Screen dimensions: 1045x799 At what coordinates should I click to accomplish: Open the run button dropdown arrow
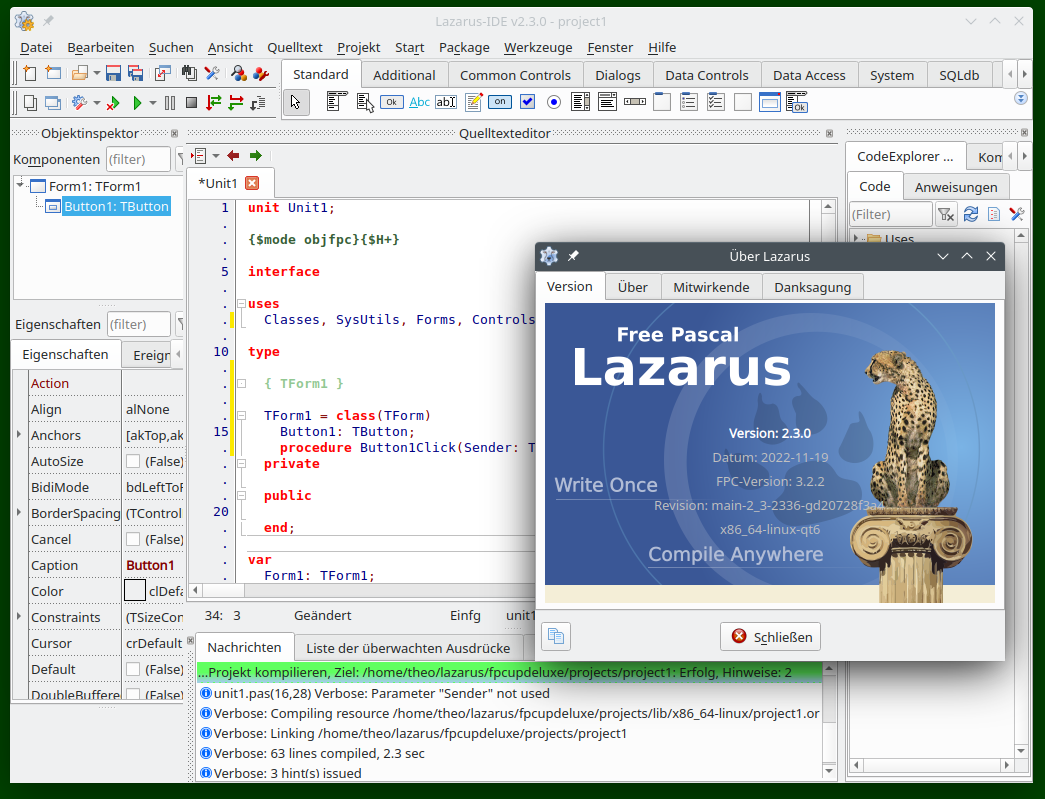(x=153, y=103)
